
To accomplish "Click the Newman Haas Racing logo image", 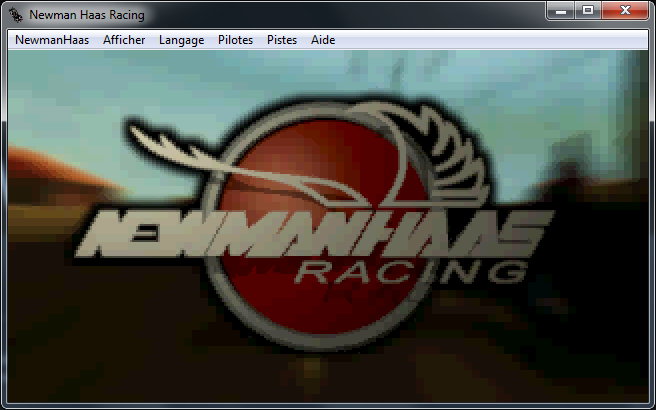I will click(315, 222).
